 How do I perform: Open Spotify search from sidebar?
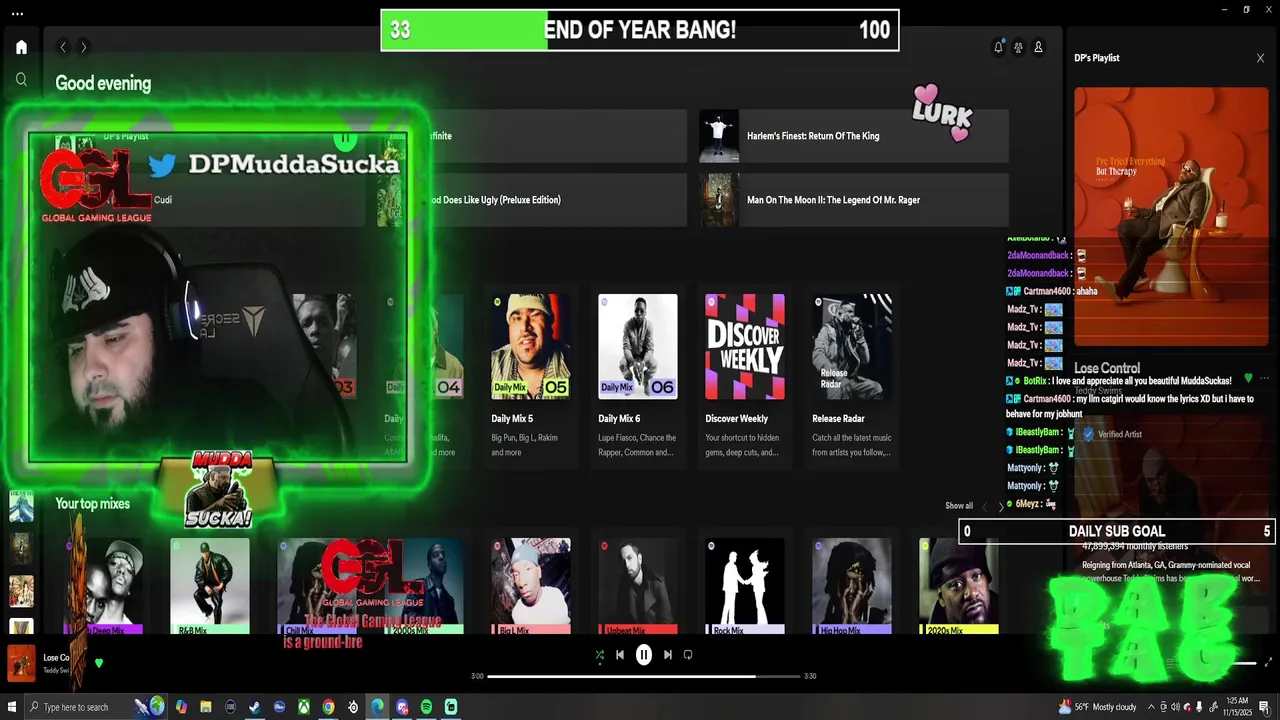21,79
